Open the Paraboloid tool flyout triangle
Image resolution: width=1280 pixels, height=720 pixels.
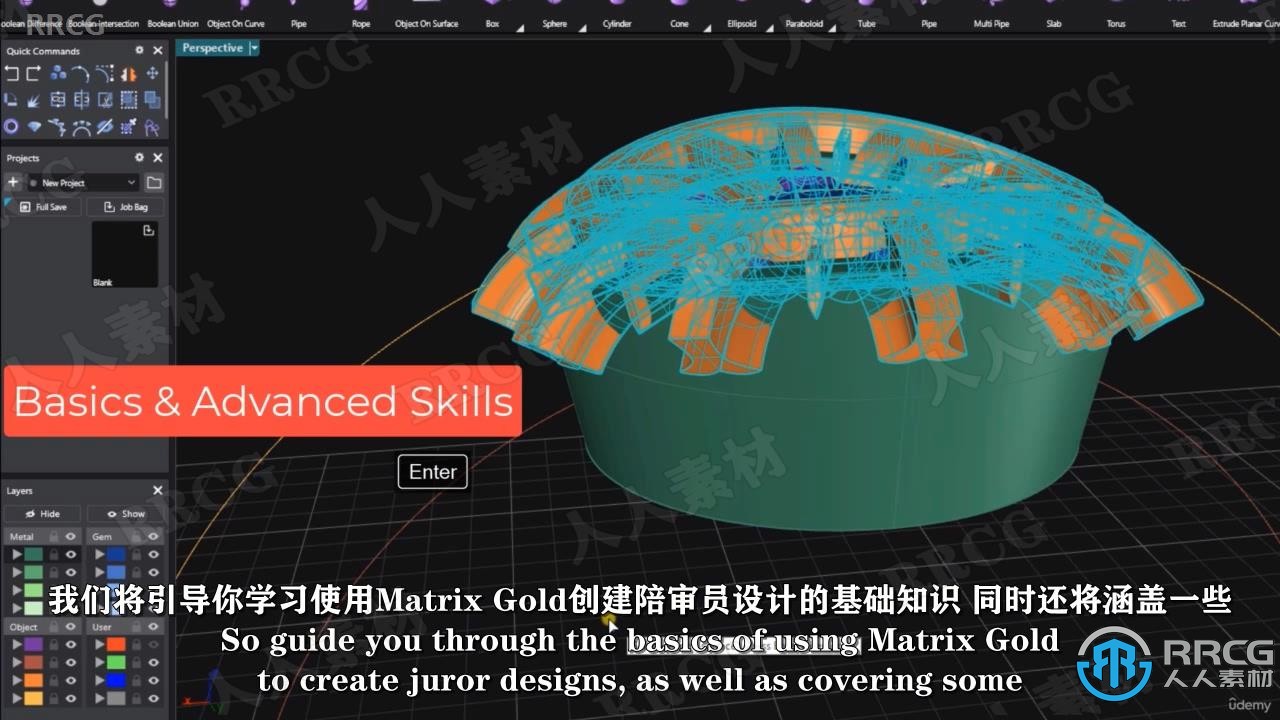click(x=830, y=28)
